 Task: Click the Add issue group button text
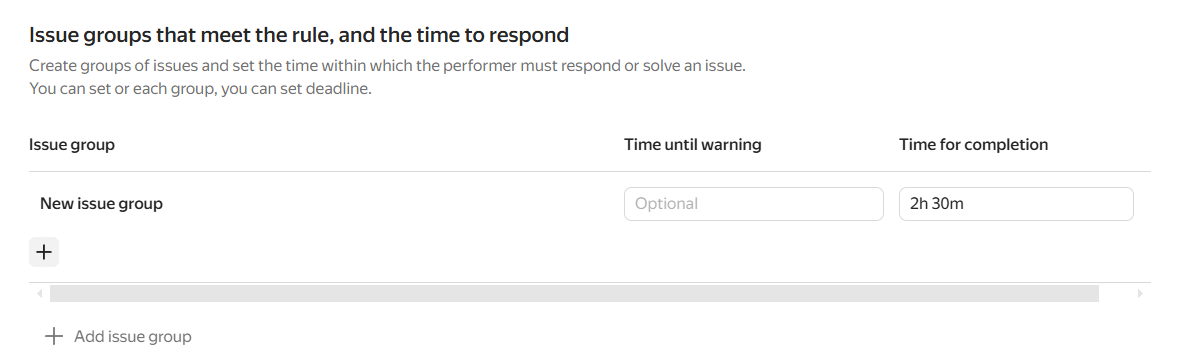(133, 337)
